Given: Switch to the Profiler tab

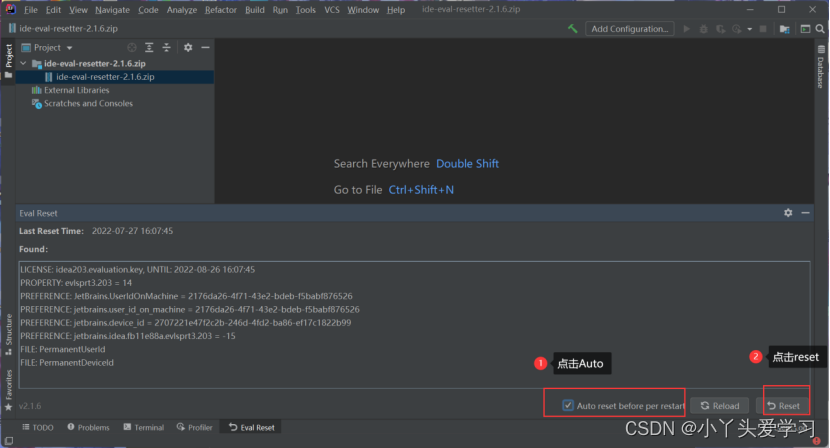Looking at the screenshot, I should pyautogui.click(x=194, y=427).
